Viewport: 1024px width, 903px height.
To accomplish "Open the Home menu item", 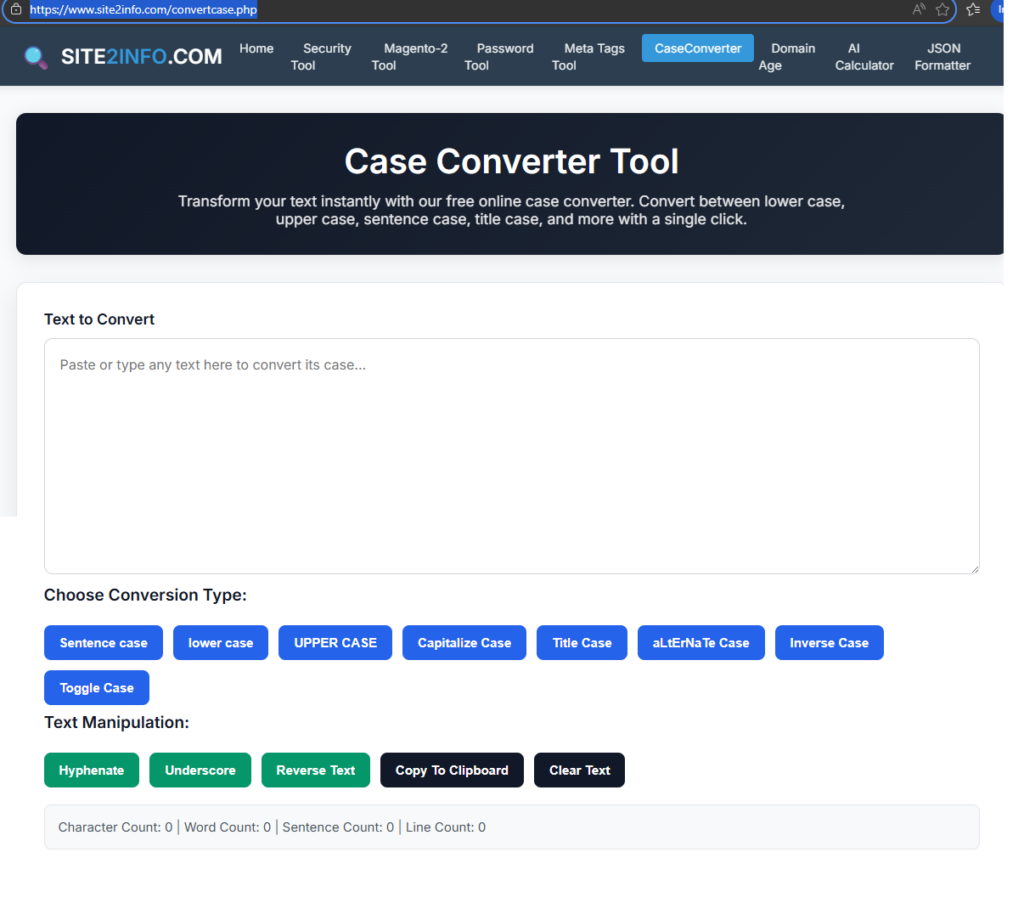I will click(256, 48).
